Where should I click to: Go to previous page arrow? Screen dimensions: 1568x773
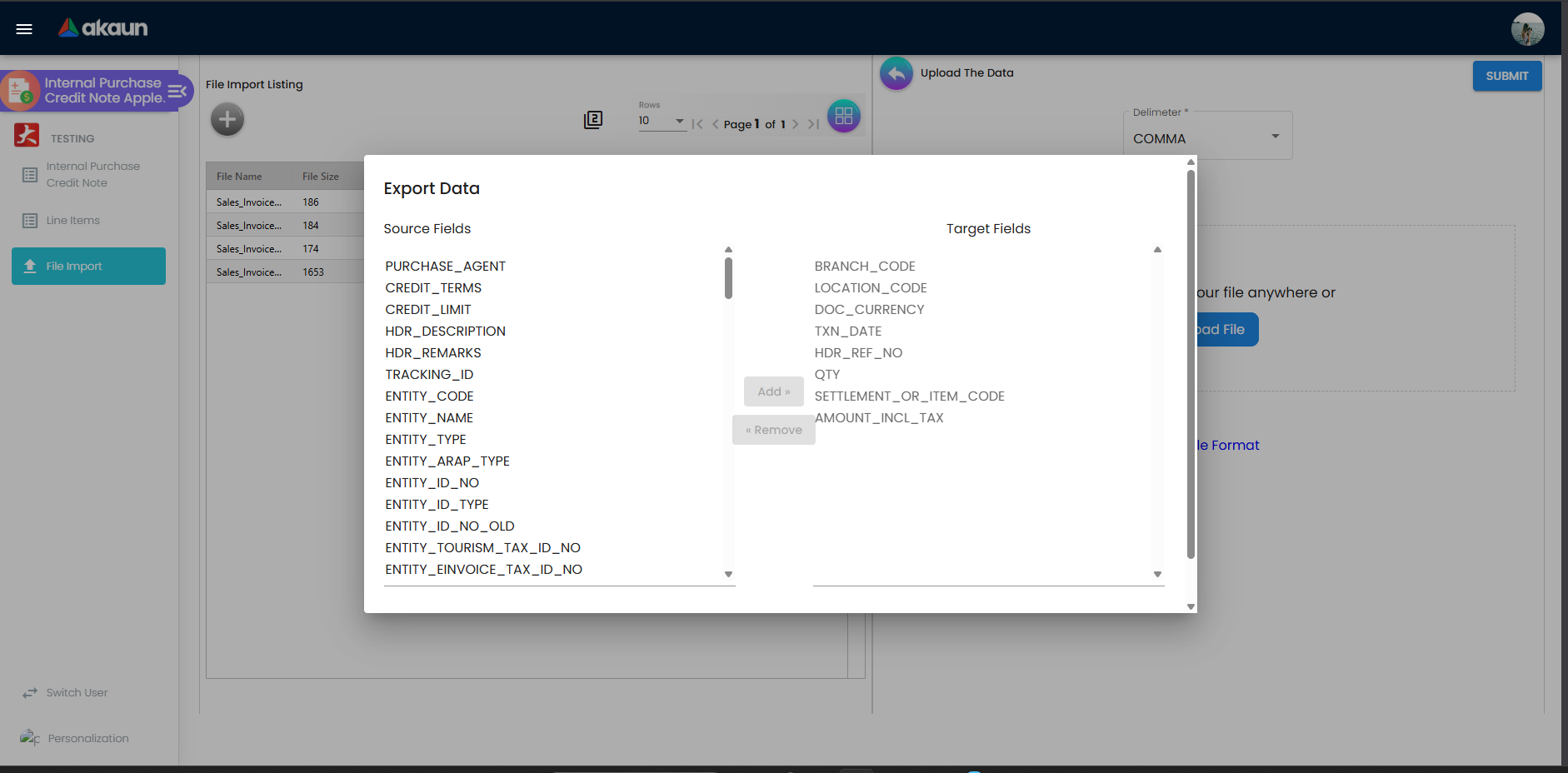(x=715, y=124)
